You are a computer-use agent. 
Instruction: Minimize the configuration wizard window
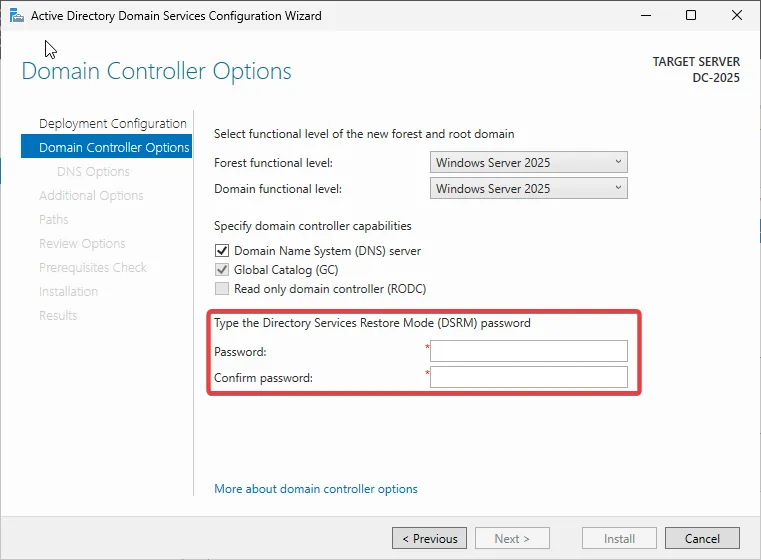(646, 16)
